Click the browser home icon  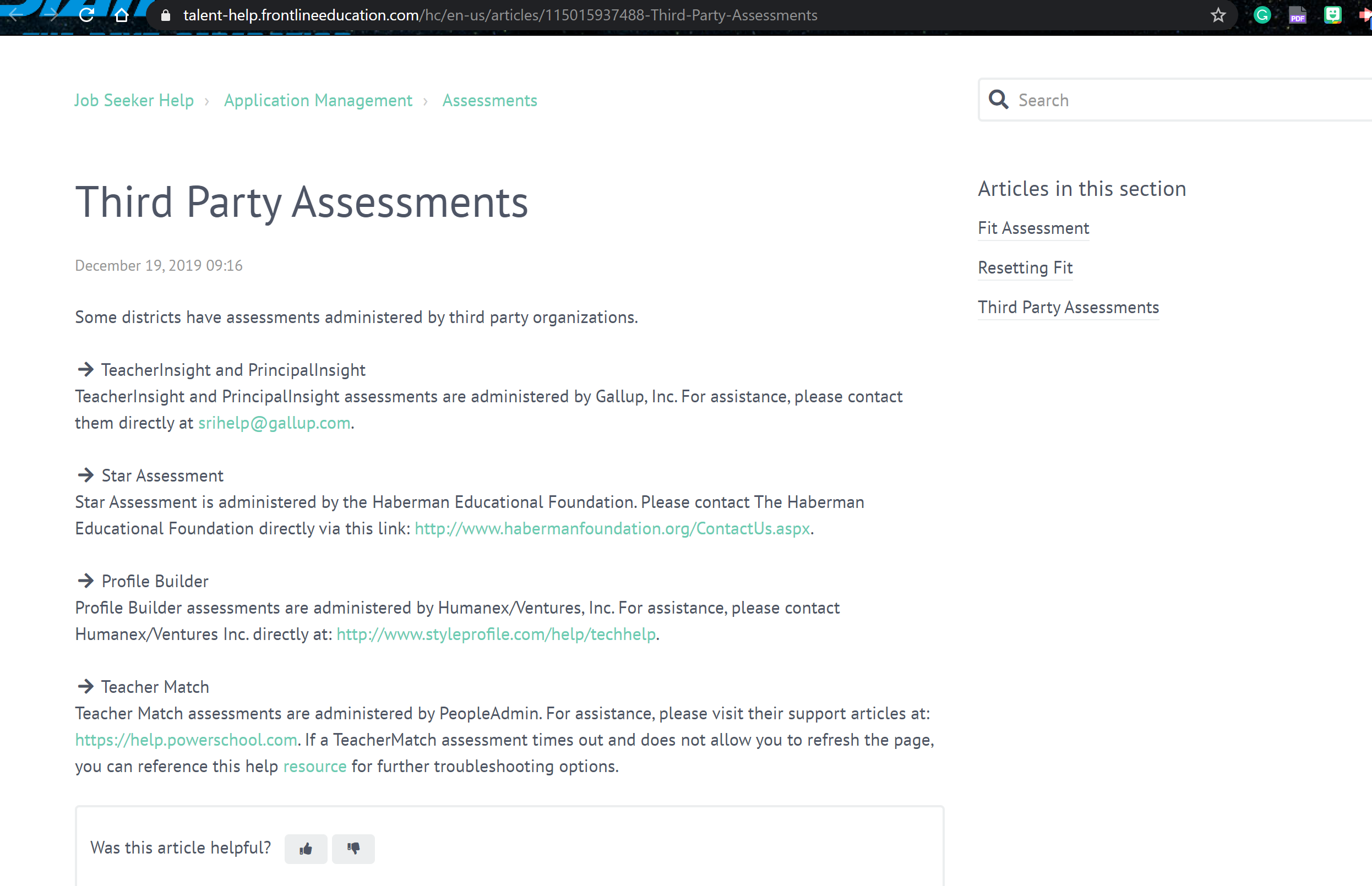tap(122, 15)
